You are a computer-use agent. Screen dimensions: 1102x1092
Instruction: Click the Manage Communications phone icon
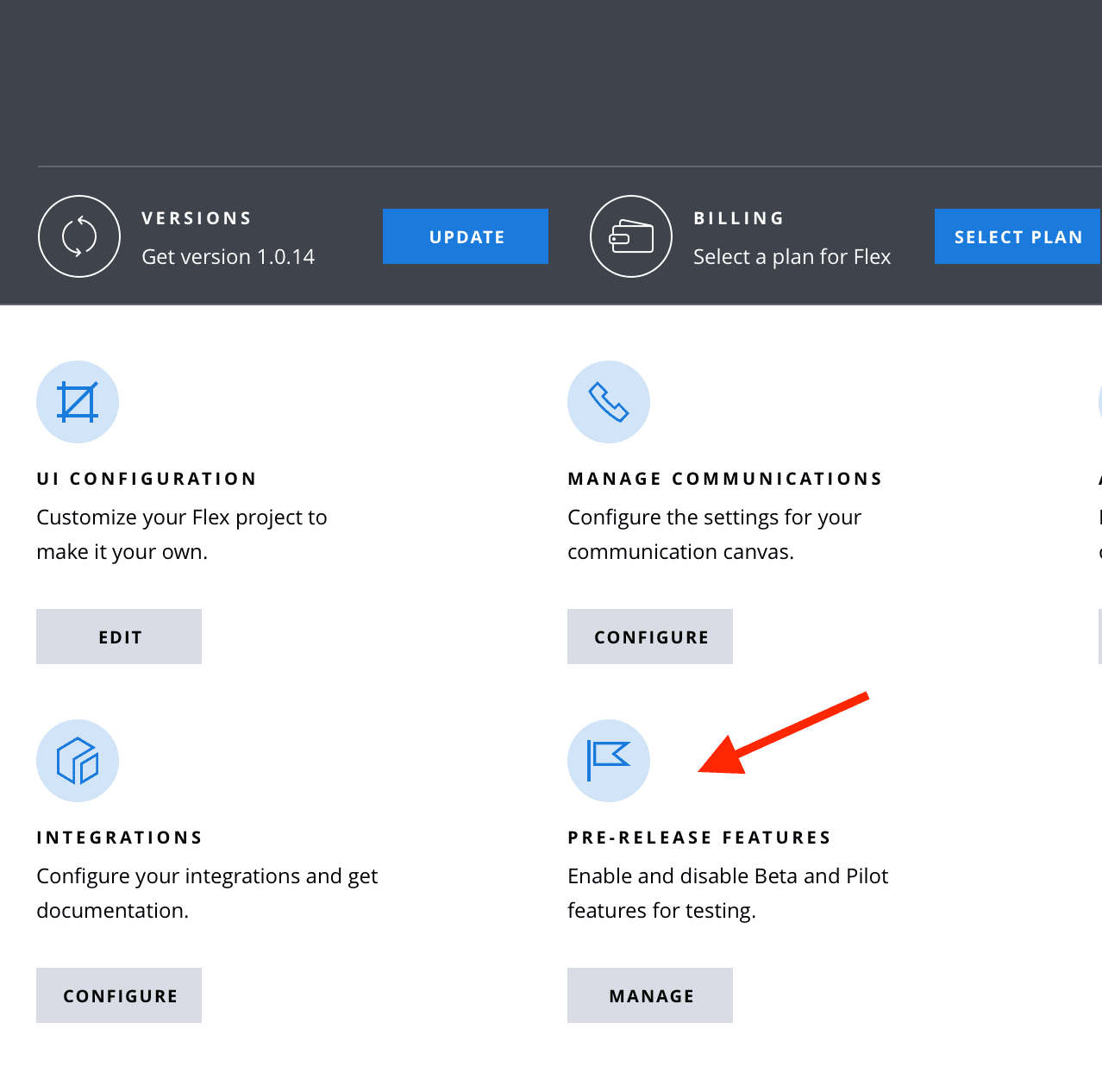pos(609,402)
